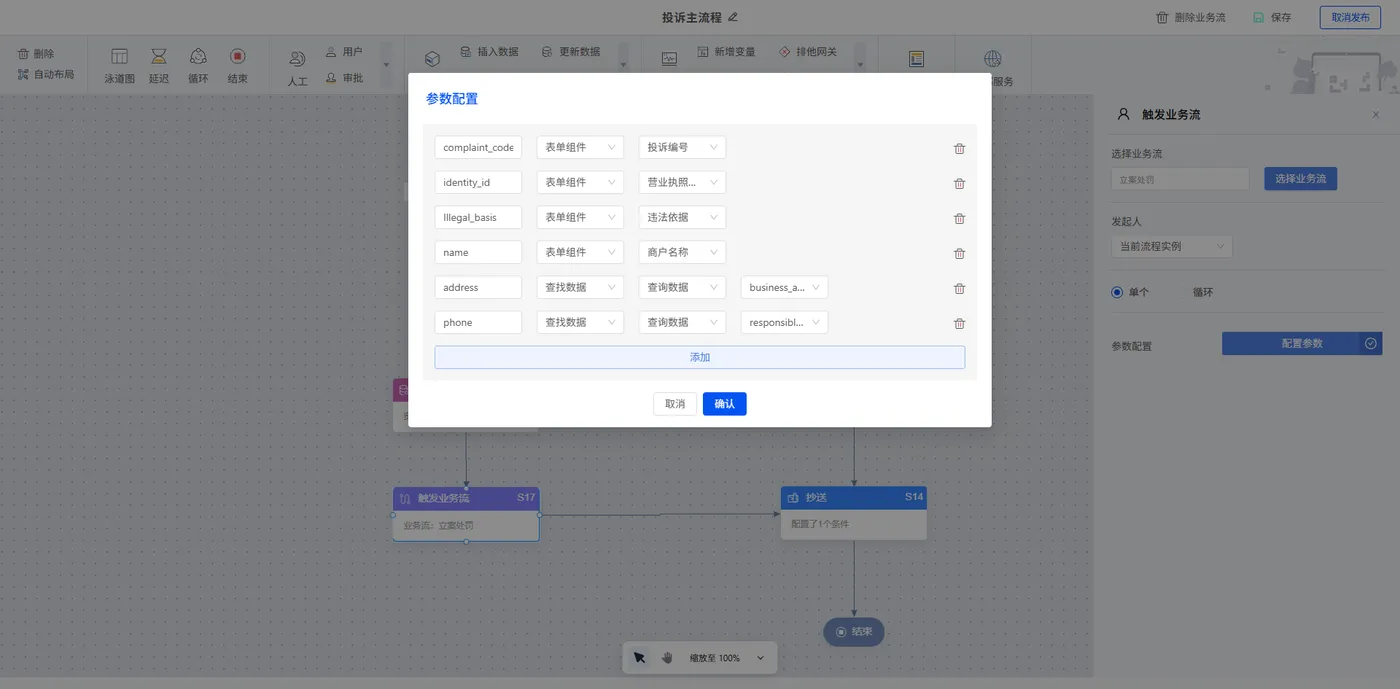Open 商户名称 field dropdown
The width and height of the screenshot is (1400, 689).
682,252
